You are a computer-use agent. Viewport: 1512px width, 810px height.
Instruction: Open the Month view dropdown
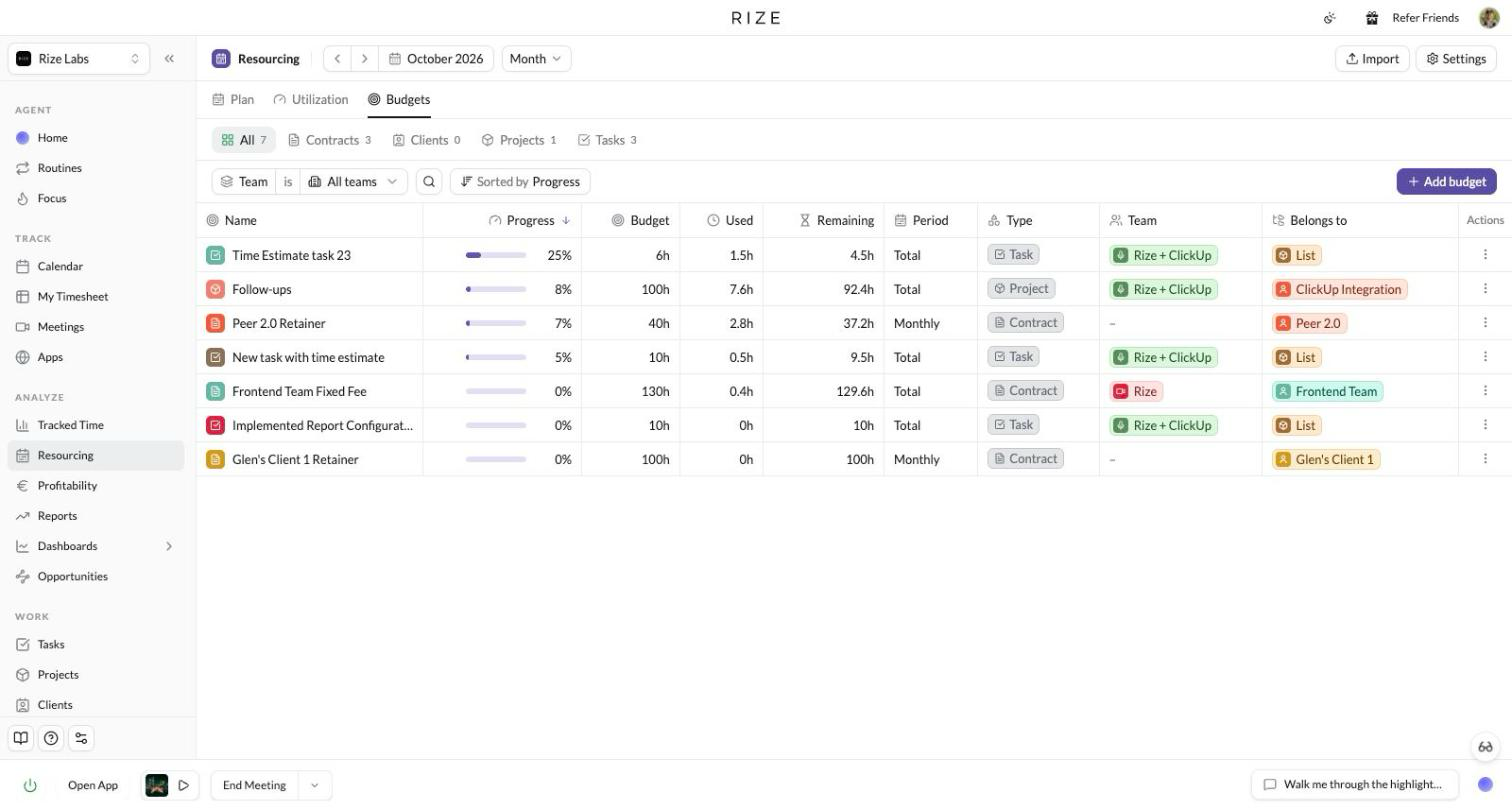pos(536,59)
